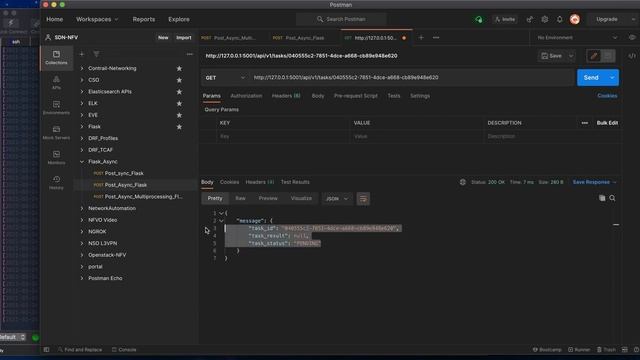Open the Console in status bar
Viewport: 640px width, 360px height.
pos(124,350)
